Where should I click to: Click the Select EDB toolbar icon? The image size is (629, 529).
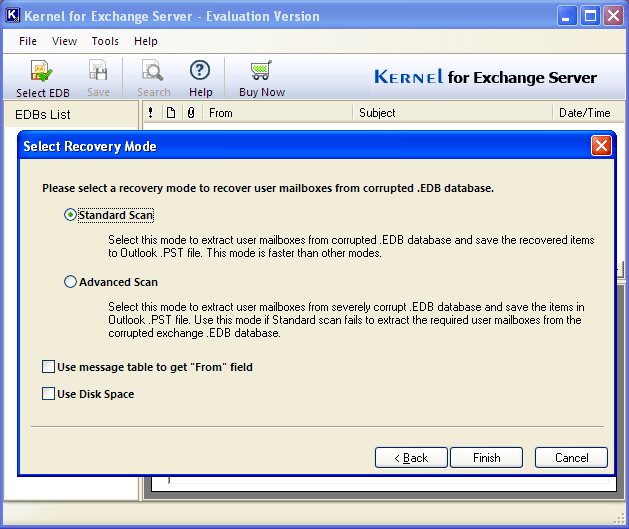pyautogui.click(x=42, y=71)
